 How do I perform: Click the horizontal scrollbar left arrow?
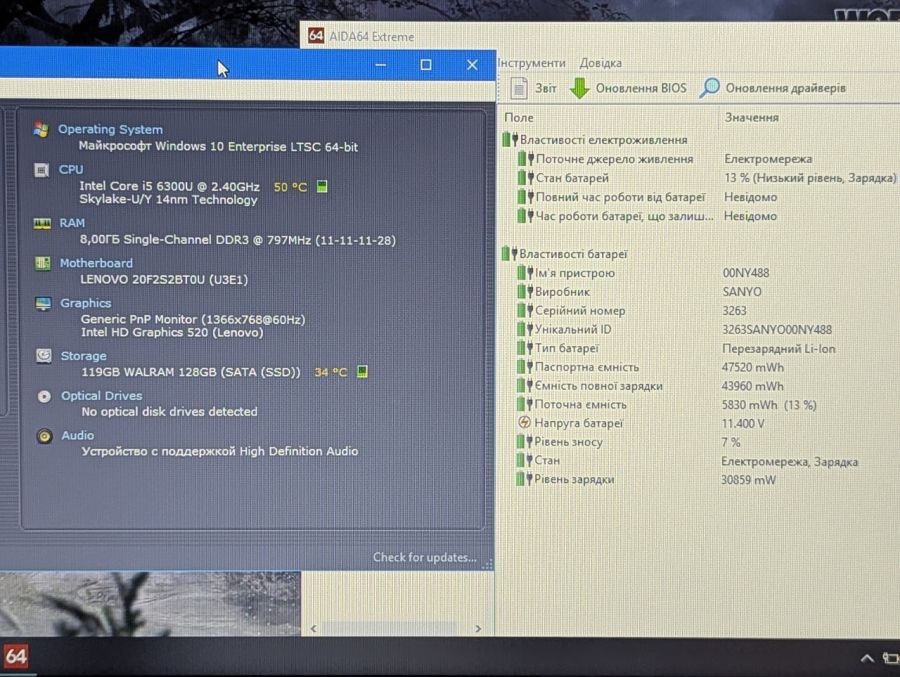coord(313,629)
